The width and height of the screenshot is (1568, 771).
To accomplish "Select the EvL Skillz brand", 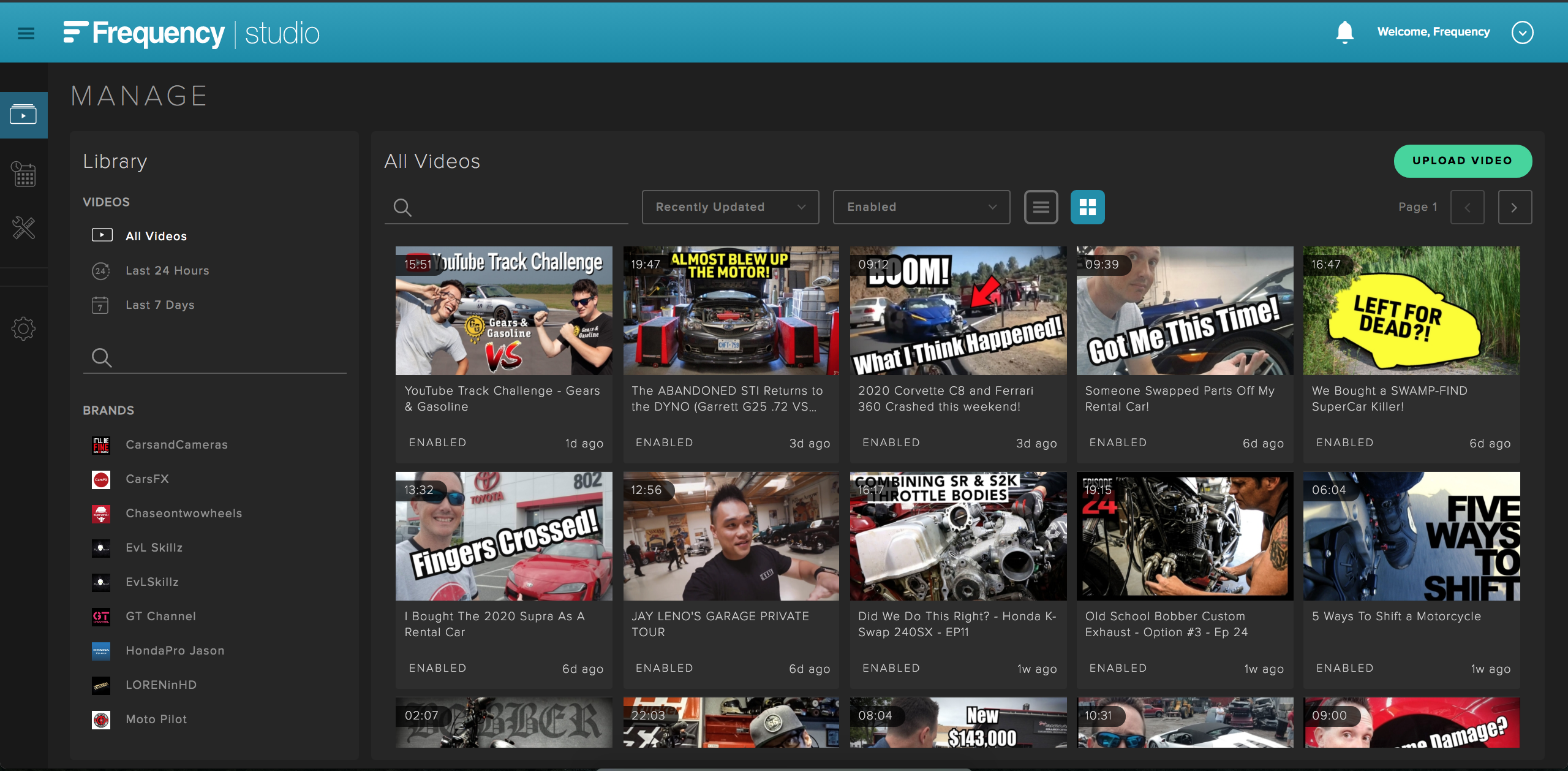I will [x=154, y=547].
